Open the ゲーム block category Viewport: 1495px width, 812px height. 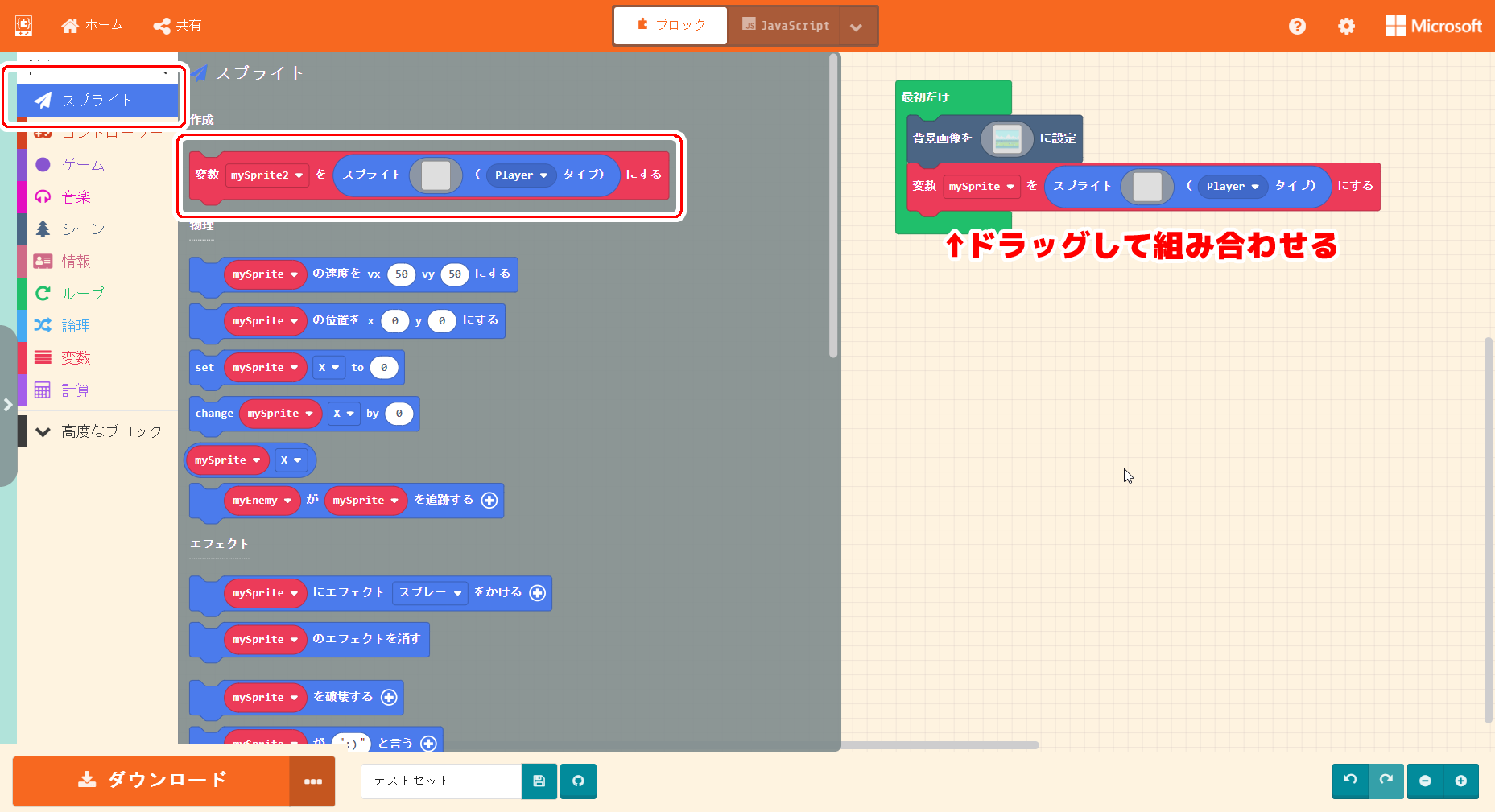(97, 165)
